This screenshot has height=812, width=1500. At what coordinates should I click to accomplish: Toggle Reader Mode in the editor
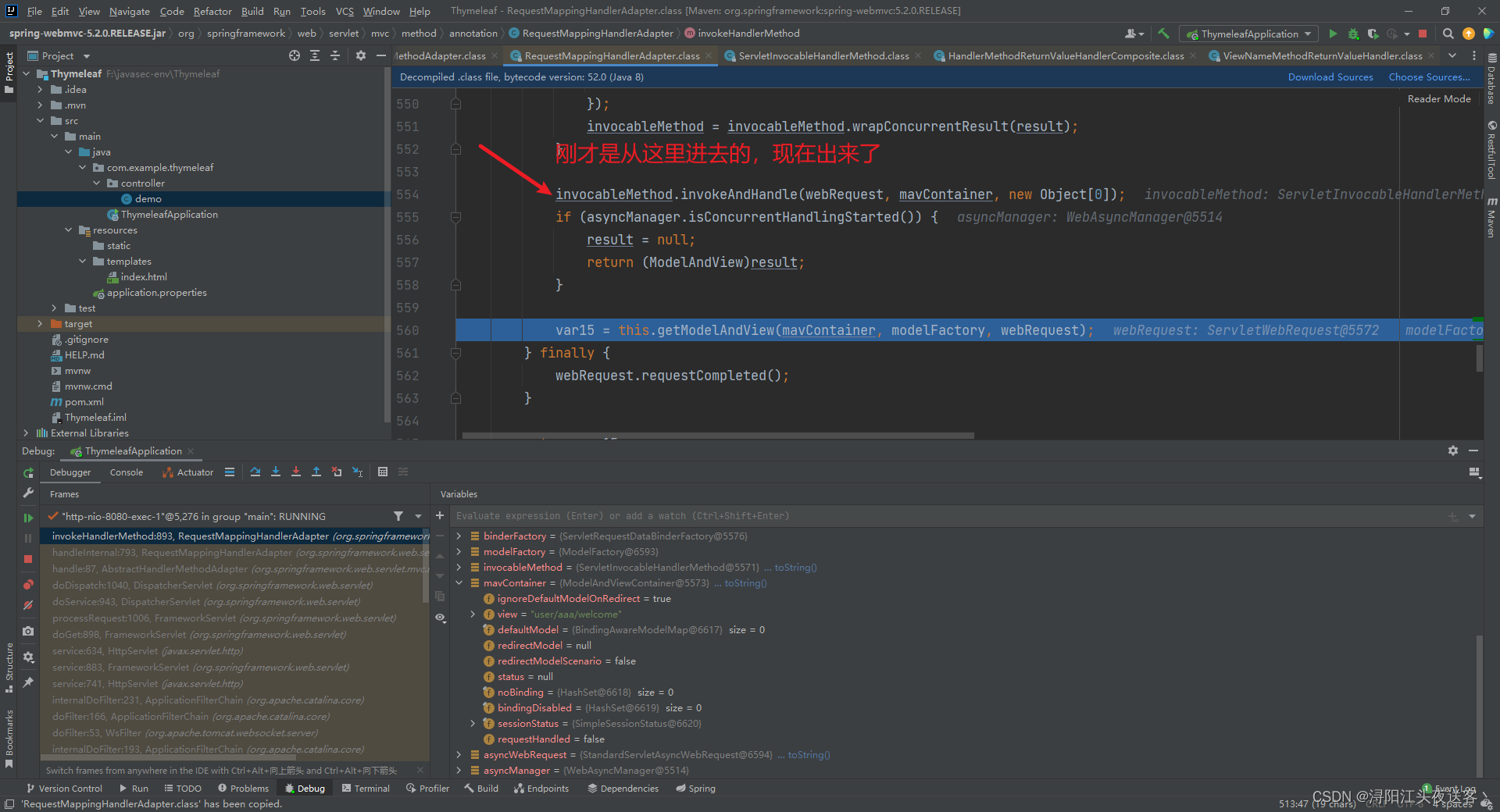pyautogui.click(x=1438, y=99)
